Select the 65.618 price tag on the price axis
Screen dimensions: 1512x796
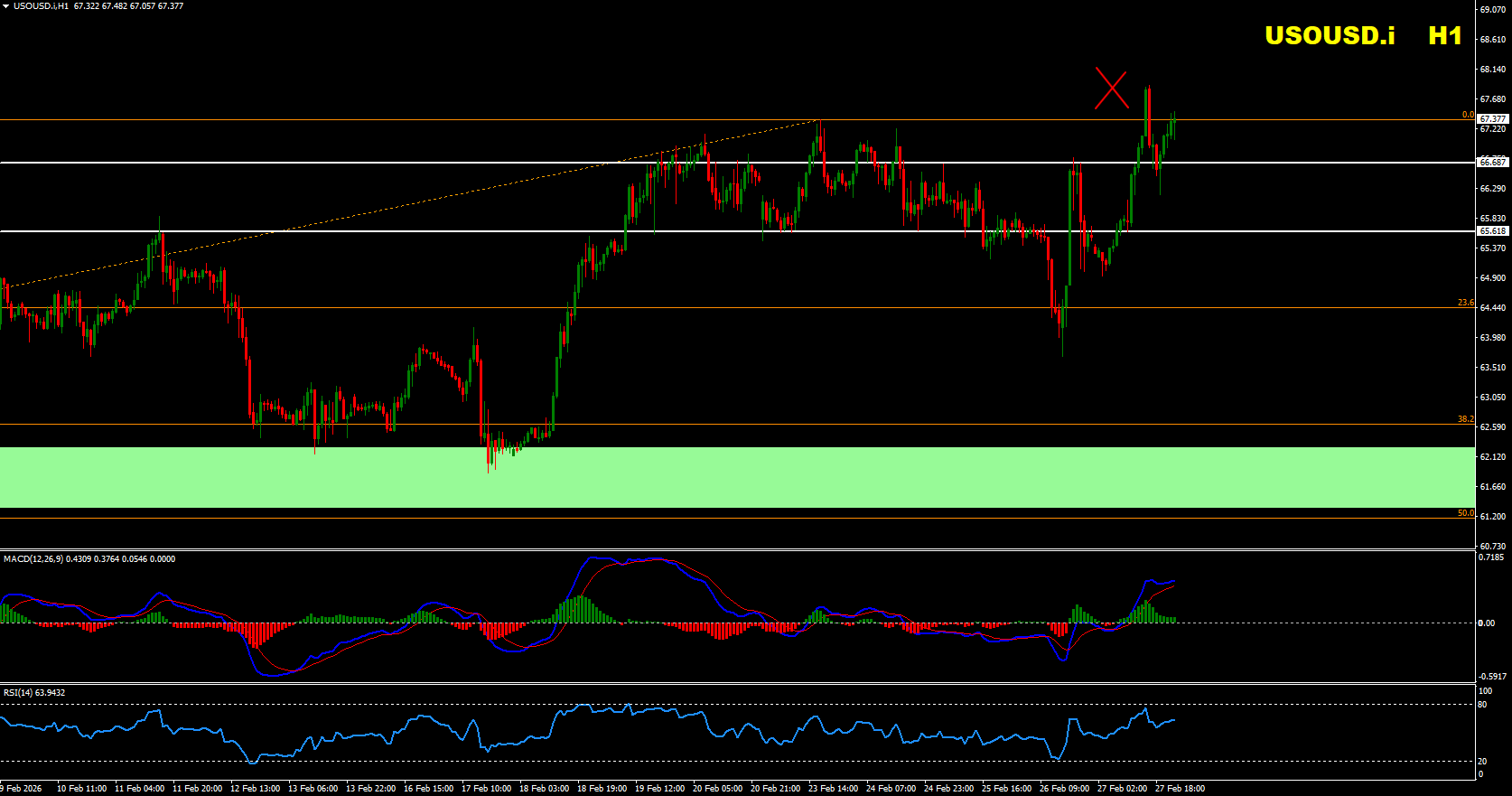point(1492,231)
